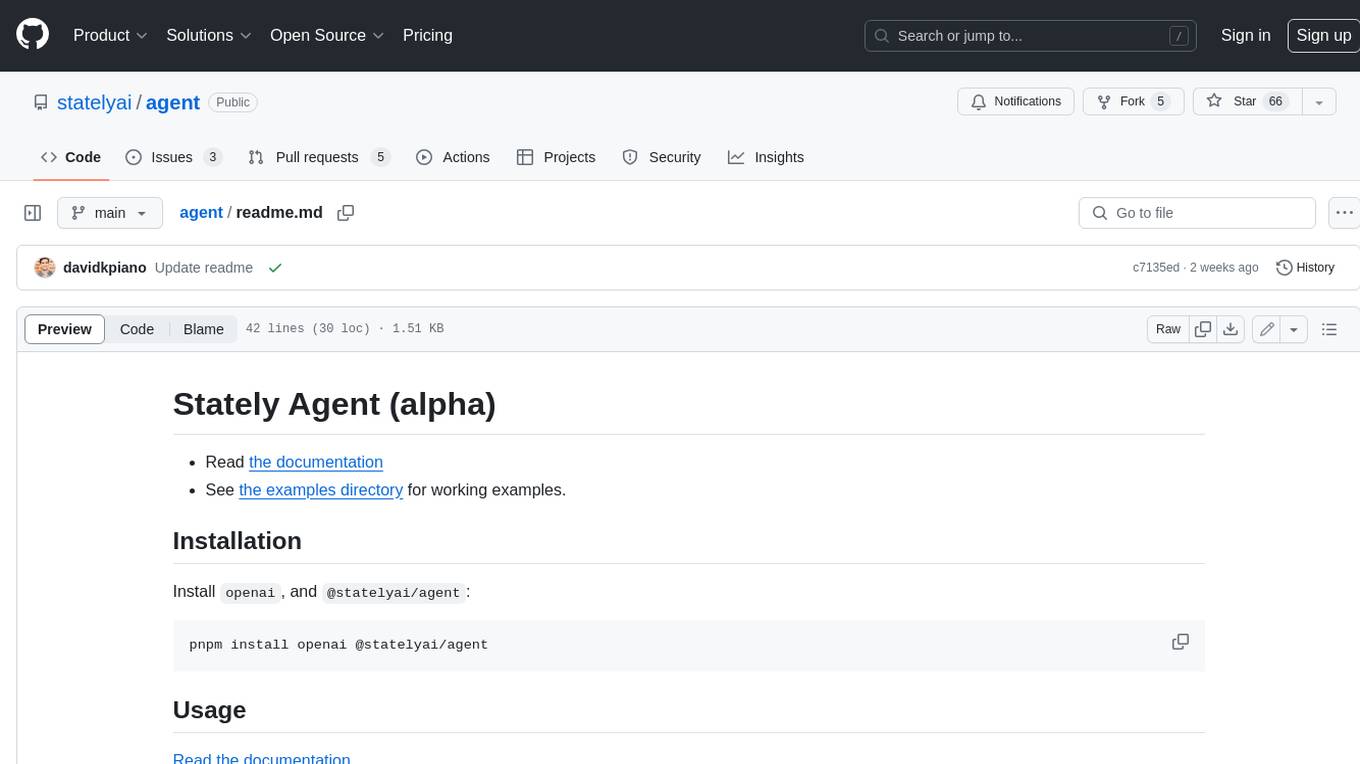Open commit c7135ed
Viewport: 1360px width, 764px height.
click(x=1155, y=268)
